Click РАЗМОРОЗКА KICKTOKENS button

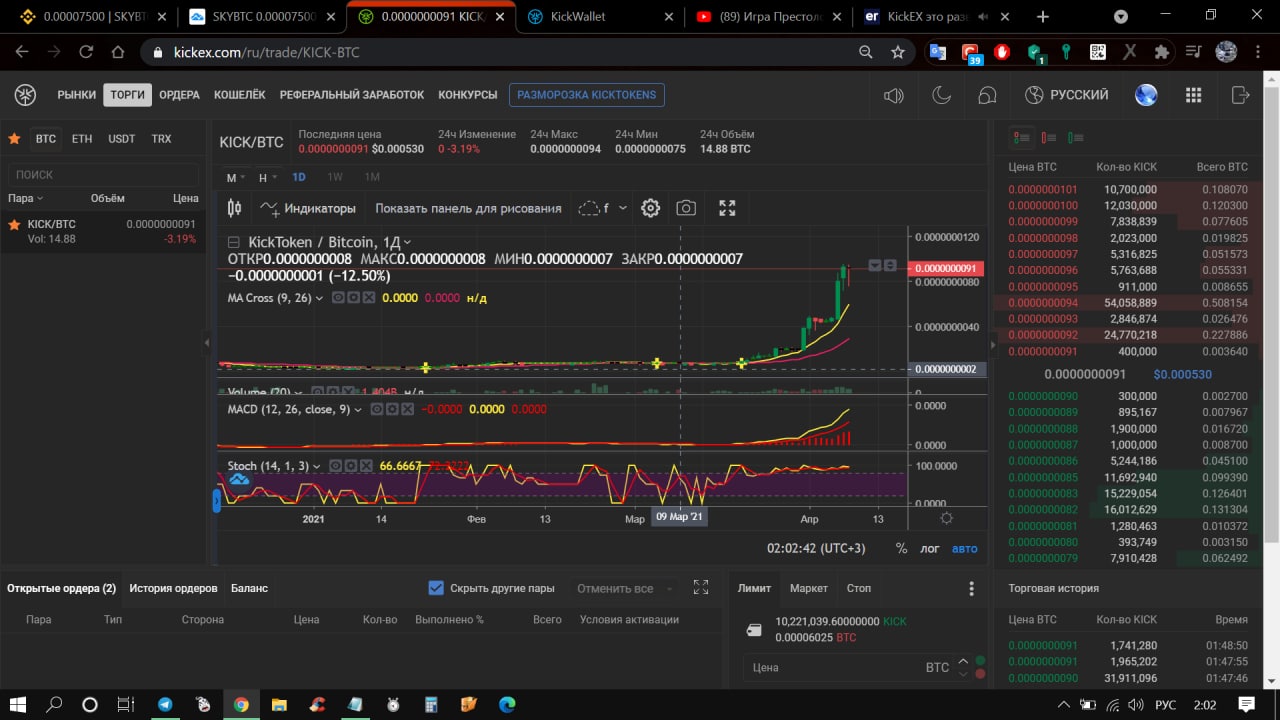[x=587, y=95]
